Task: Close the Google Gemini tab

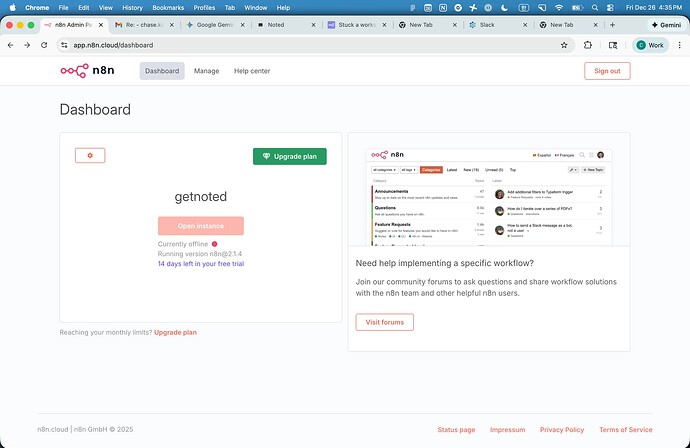Action: tap(242, 25)
